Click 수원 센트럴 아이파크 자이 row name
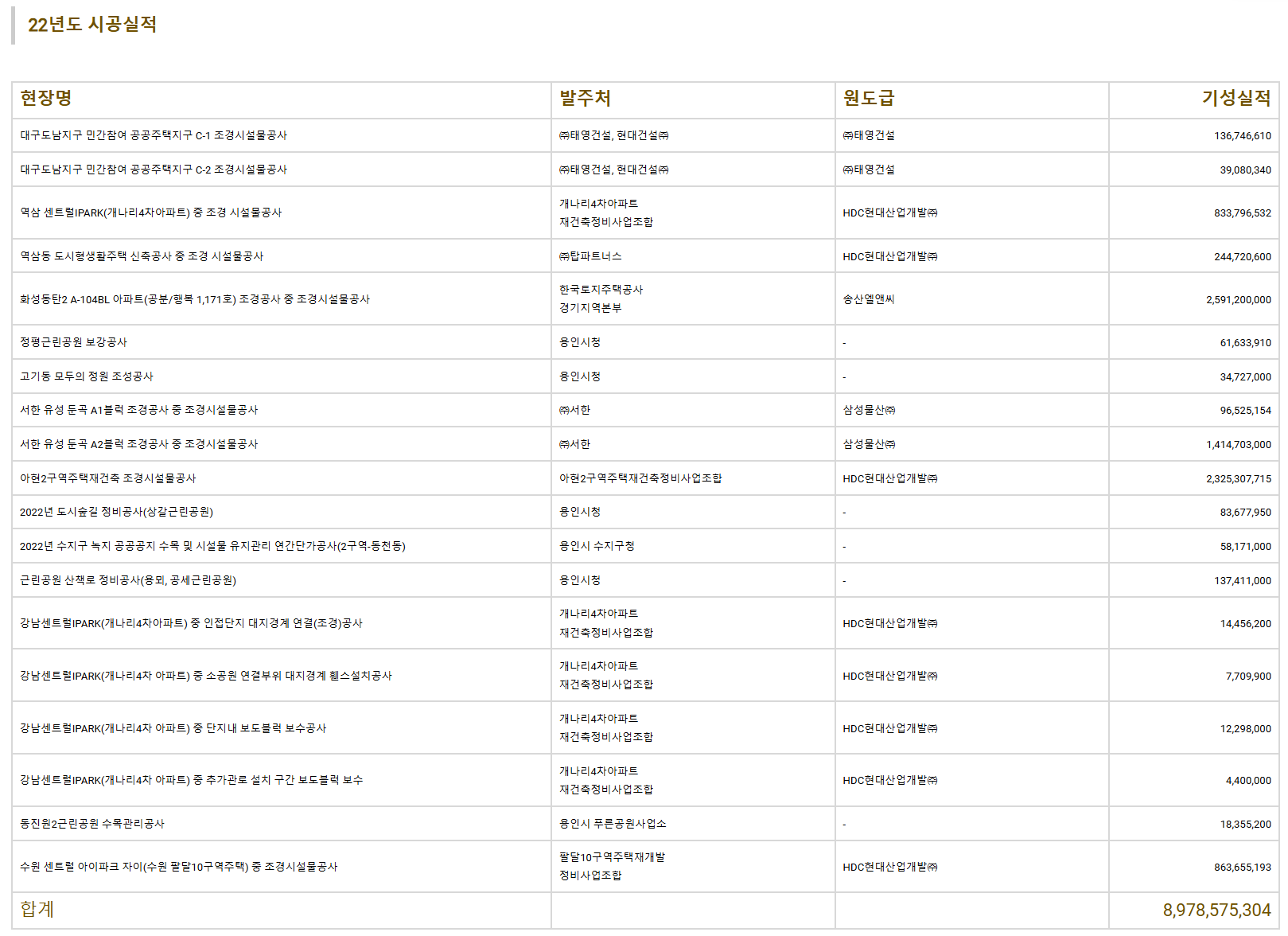1288x936 pixels. point(179,867)
